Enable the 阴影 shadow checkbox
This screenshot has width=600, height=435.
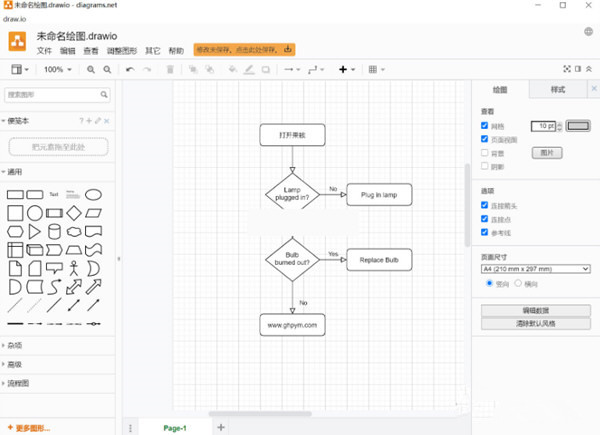485,166
